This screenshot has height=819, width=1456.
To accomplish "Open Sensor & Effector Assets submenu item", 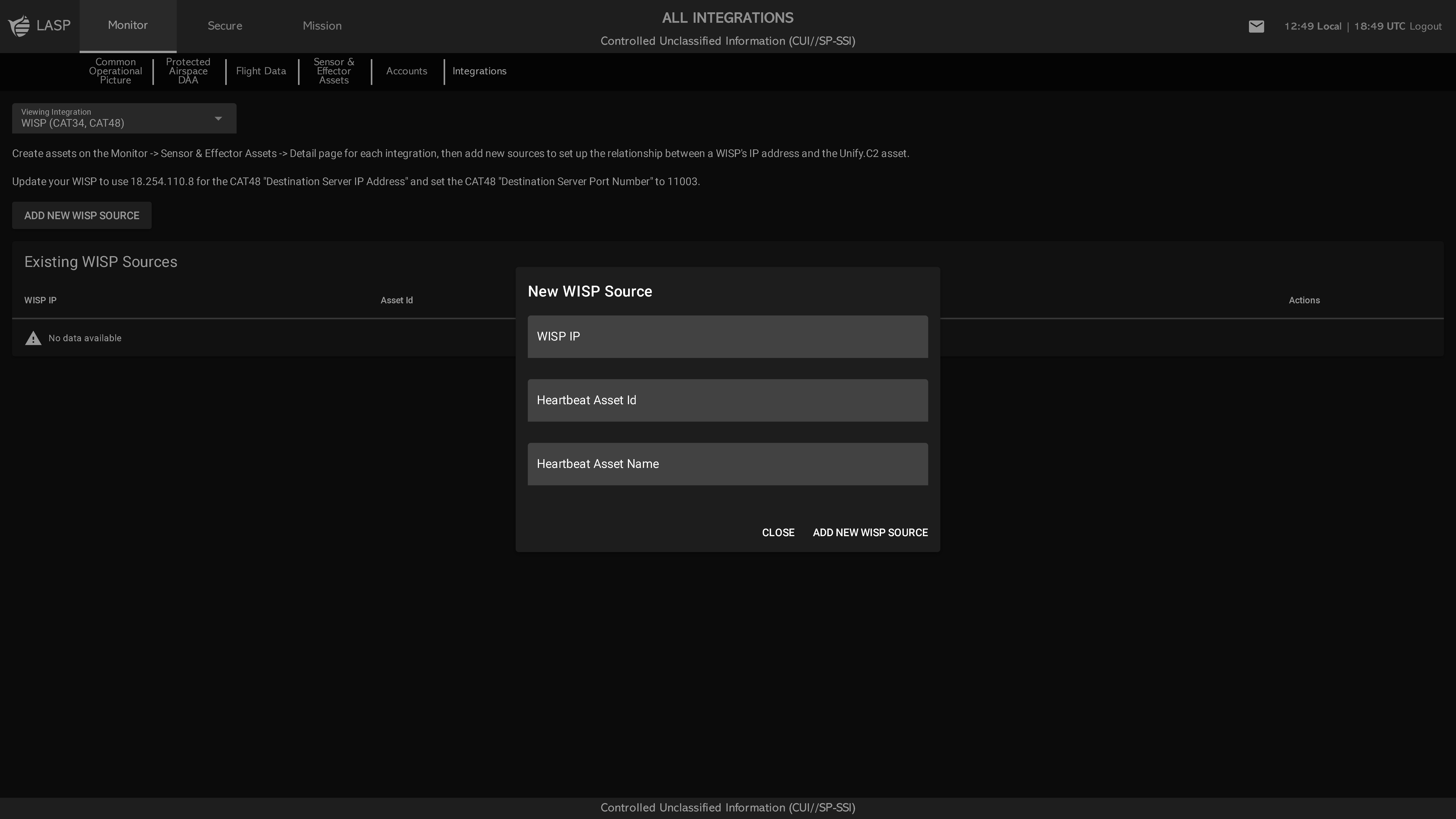I will tap(334, 71).
